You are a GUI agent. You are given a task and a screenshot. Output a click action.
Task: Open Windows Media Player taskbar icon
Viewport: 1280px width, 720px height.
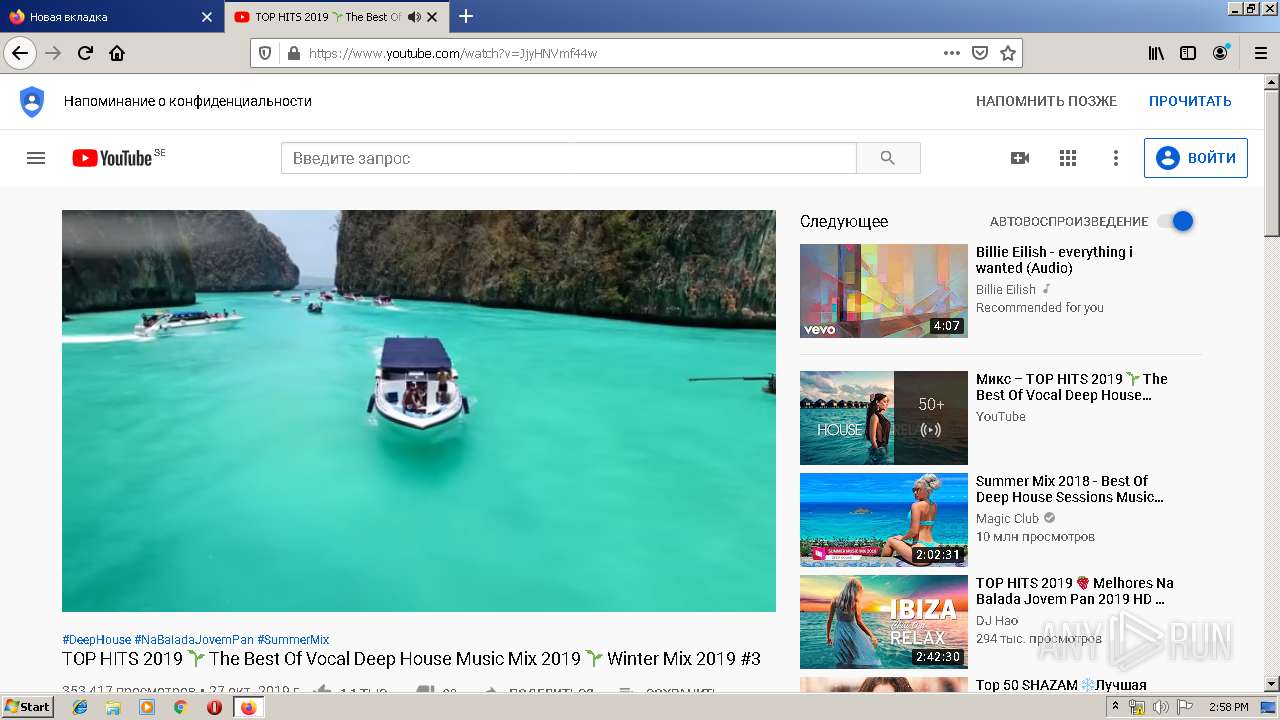(147, 707)
